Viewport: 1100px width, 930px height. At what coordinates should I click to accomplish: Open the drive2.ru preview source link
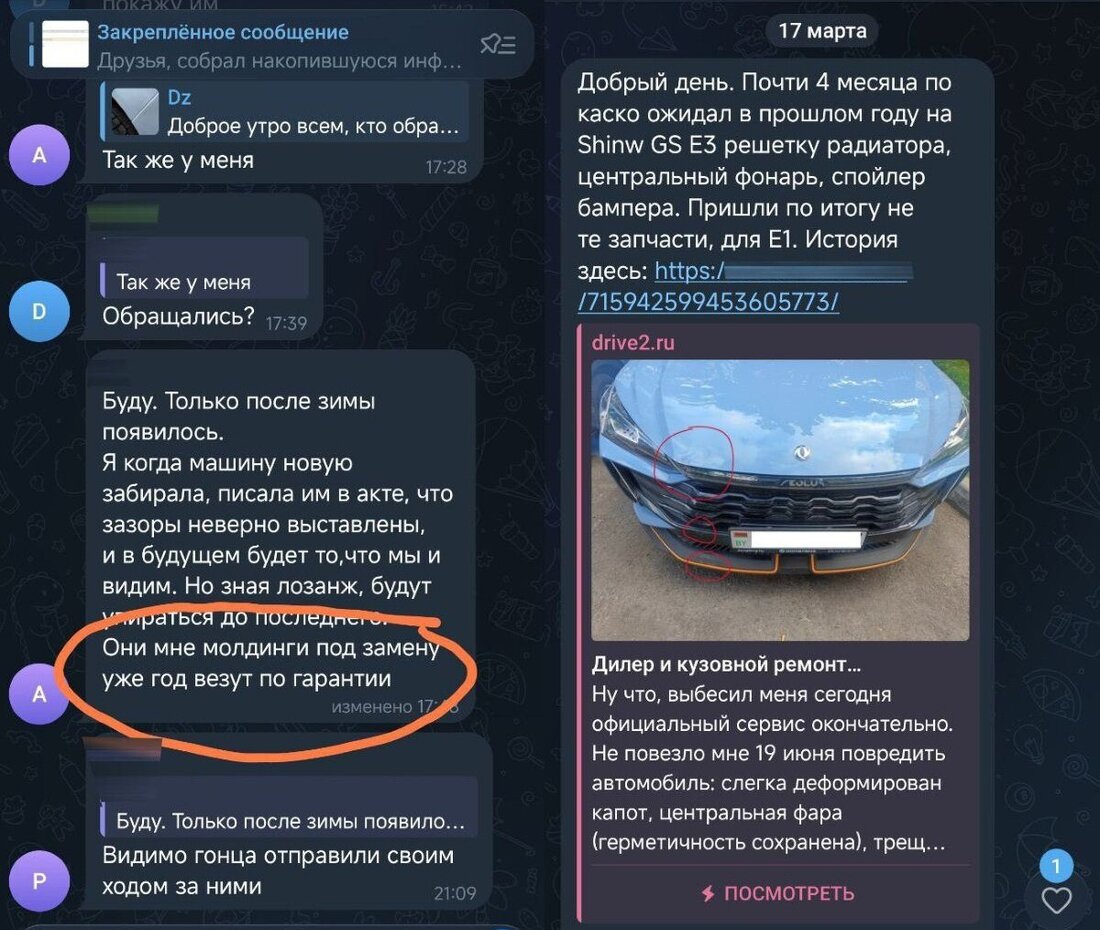(633, 342)
